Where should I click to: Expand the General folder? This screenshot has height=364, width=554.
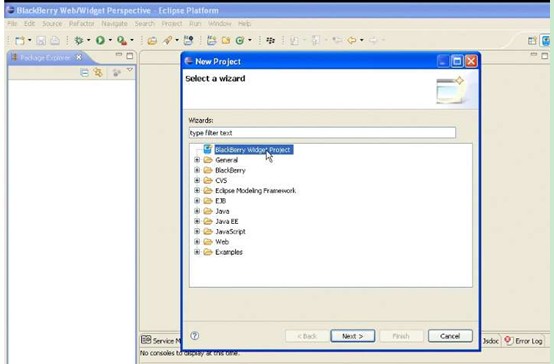(x=197, y=160)
